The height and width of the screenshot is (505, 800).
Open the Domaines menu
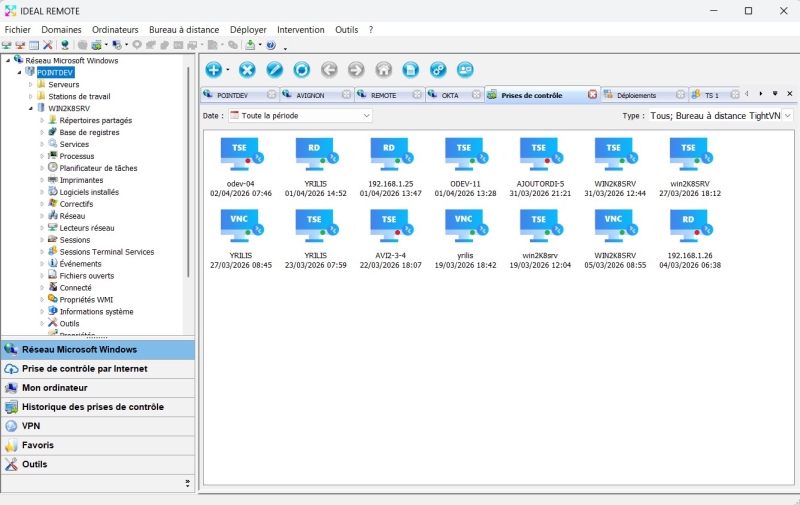pos(61,30)
